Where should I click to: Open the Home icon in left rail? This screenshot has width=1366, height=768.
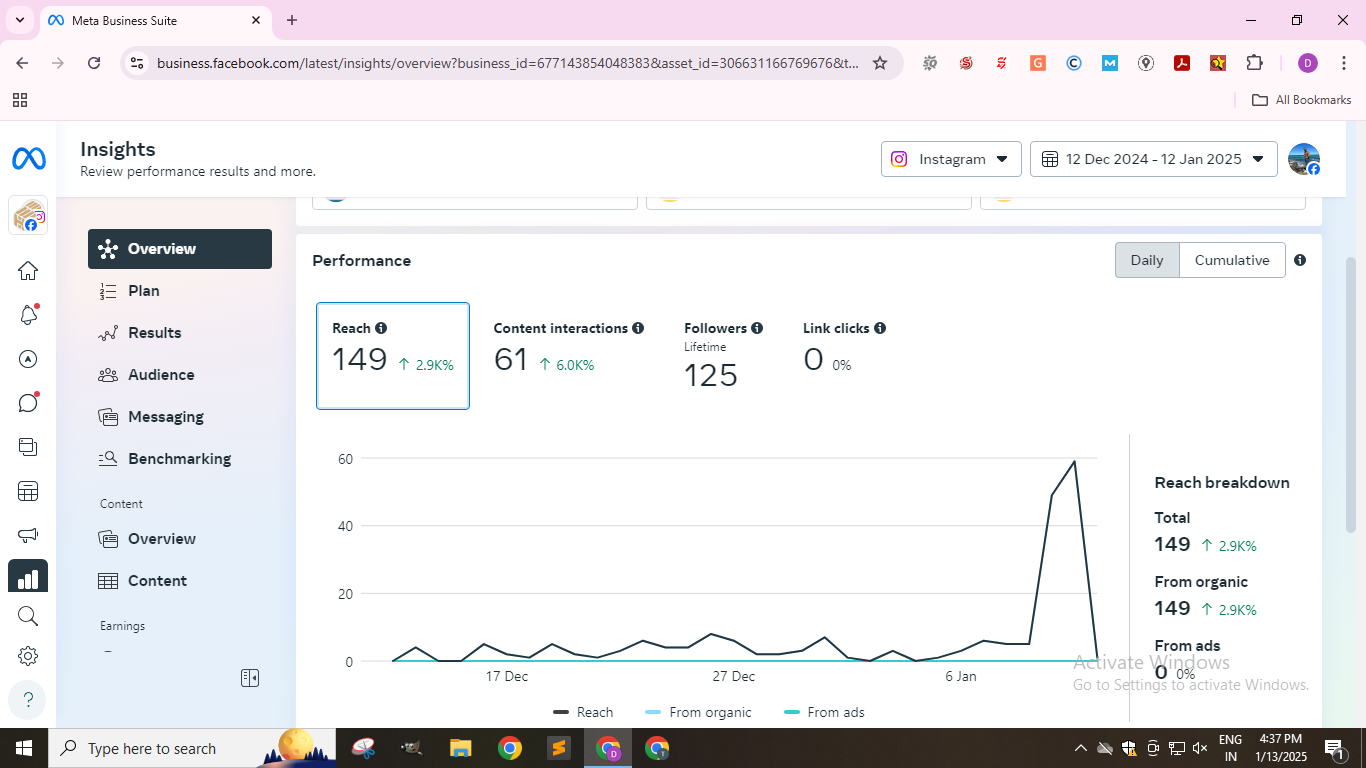pyautogui.click(x=28, y=271)
